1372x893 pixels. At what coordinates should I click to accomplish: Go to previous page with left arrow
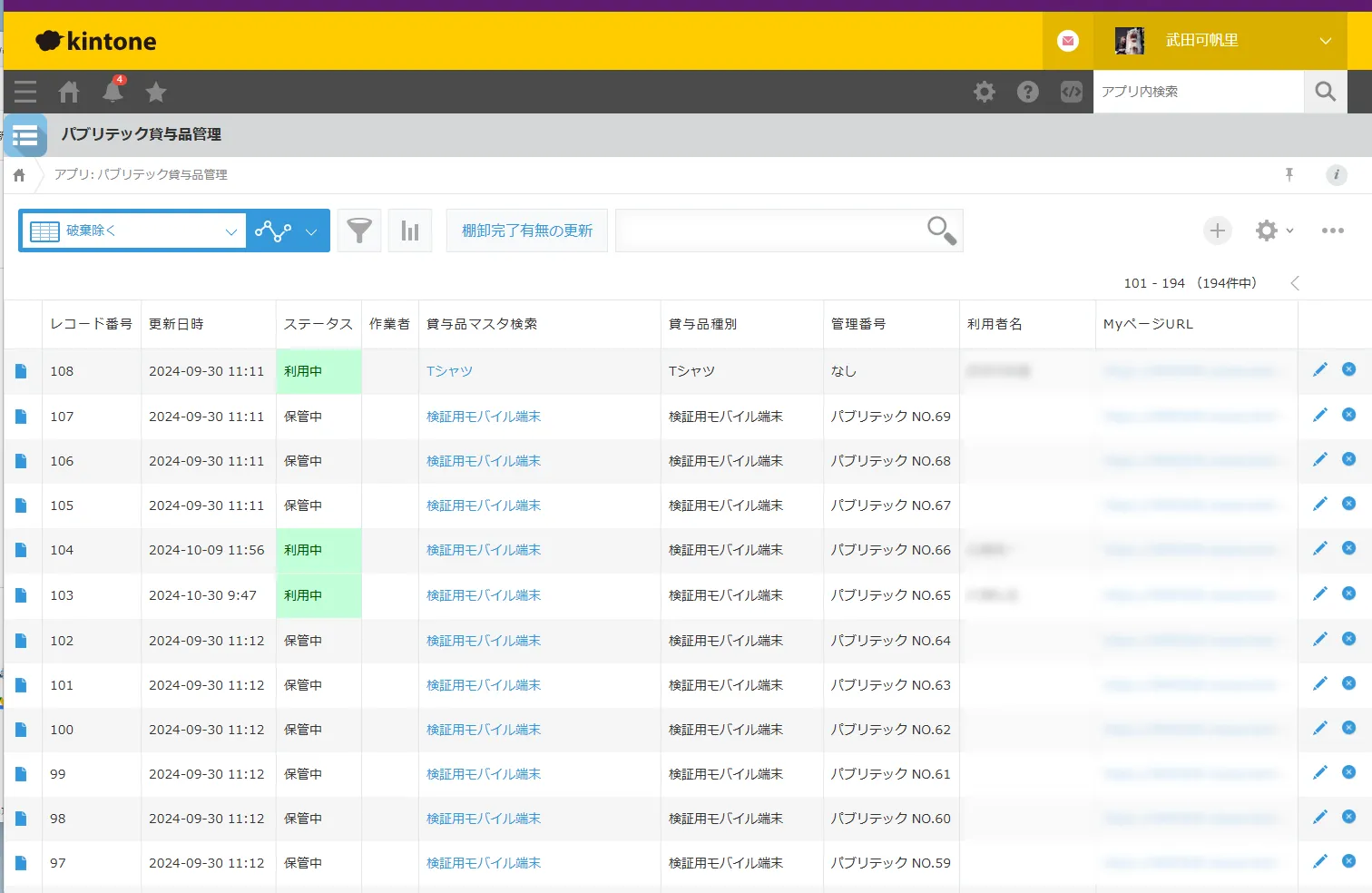1295,283
